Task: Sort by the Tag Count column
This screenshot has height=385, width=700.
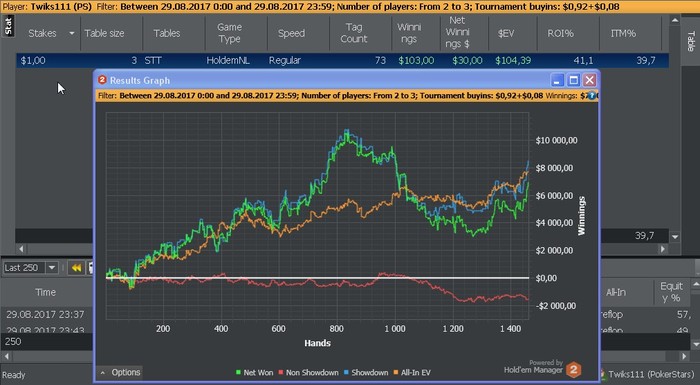Action: [x=354, y=33]
